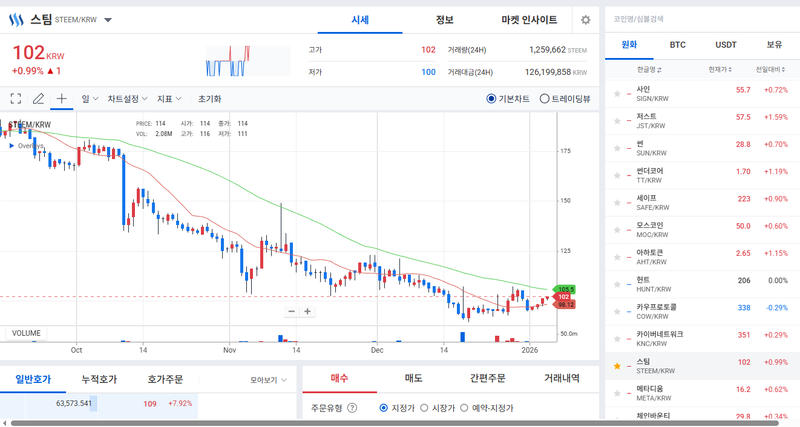The width and height of the screenshot is (800, 427).
Task: Select the crosshair cursor tool
Action: point(62,99)
